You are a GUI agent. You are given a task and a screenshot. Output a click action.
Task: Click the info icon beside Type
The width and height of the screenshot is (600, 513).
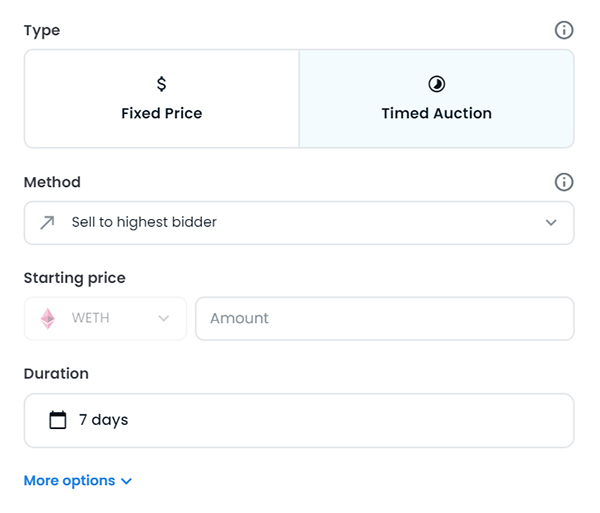[x=564, y=30]
